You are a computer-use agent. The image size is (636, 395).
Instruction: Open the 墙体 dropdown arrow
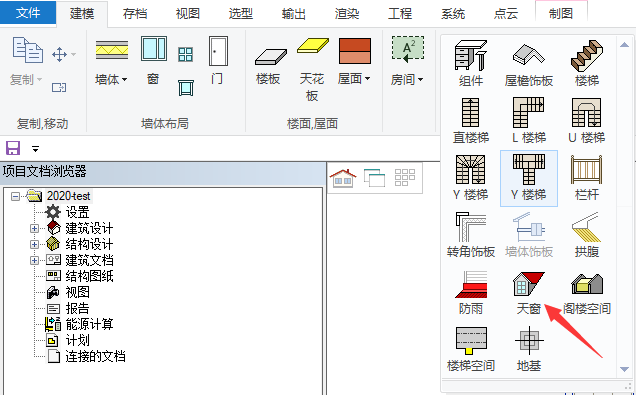(124, 79)
